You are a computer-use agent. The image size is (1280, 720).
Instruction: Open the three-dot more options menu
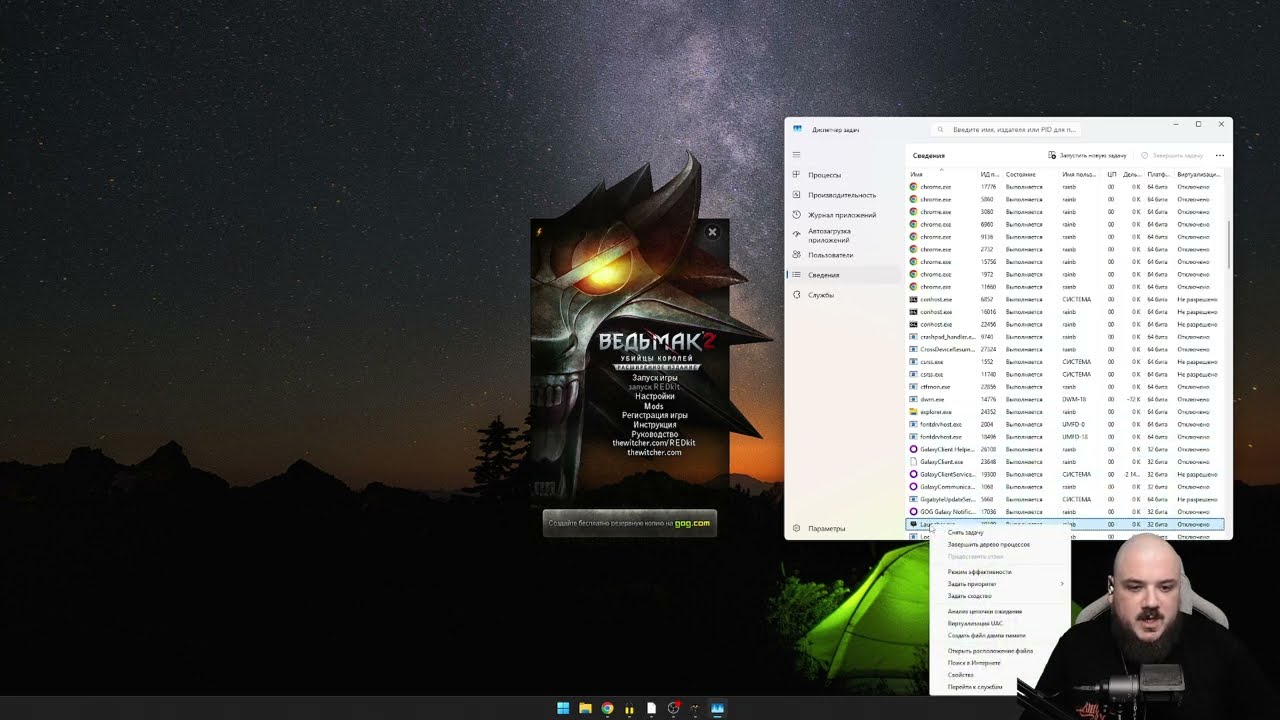click(1220, 155)
